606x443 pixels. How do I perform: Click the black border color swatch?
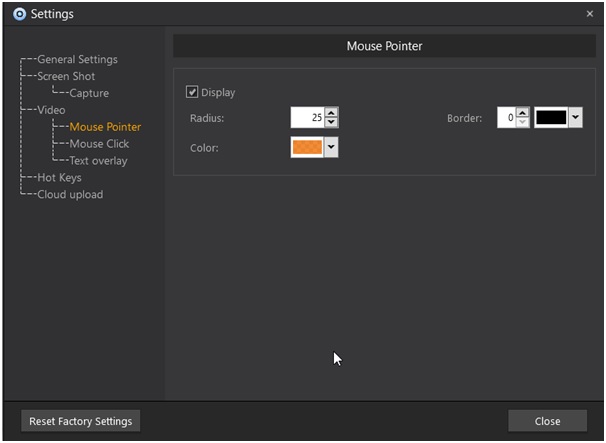click(551, 118)
